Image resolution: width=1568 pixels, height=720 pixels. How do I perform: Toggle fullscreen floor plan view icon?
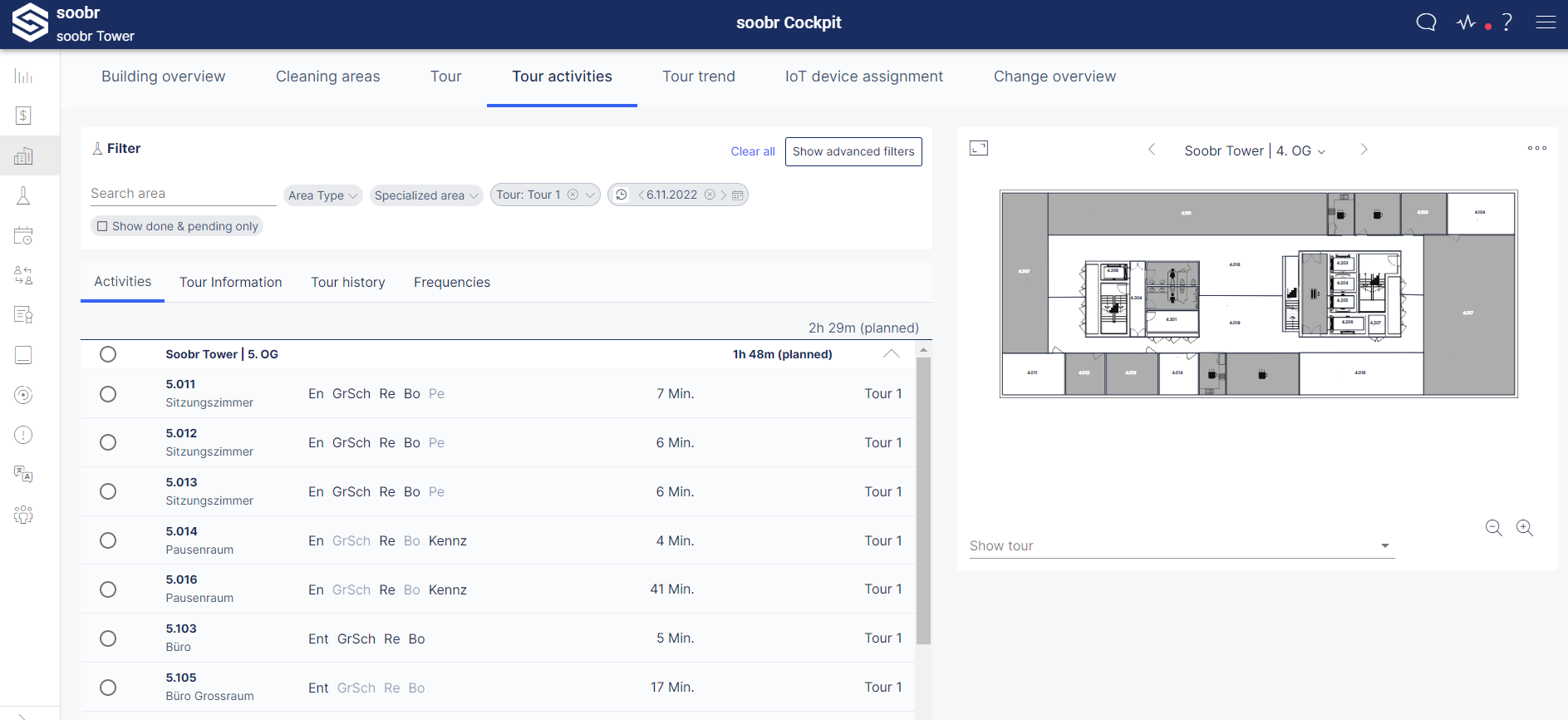coord(979,148)
